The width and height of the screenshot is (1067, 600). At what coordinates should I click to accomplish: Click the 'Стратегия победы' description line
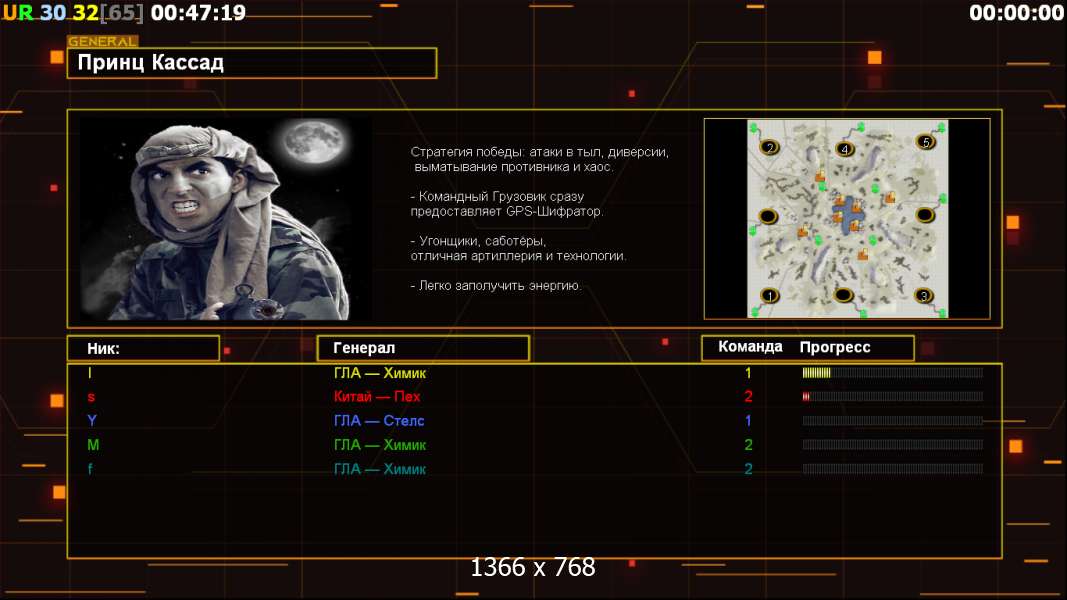click(540, 152)
